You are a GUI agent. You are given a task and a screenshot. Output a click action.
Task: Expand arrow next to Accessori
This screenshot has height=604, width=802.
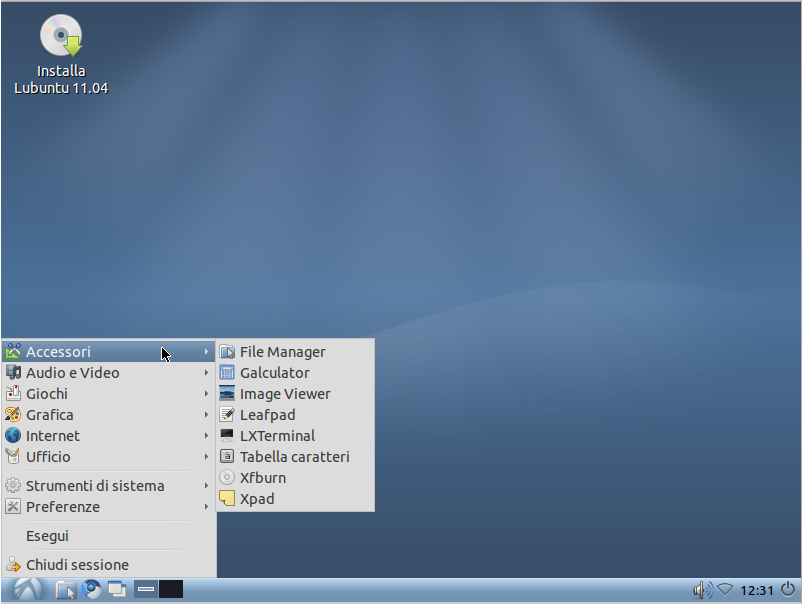coord(206,352)
